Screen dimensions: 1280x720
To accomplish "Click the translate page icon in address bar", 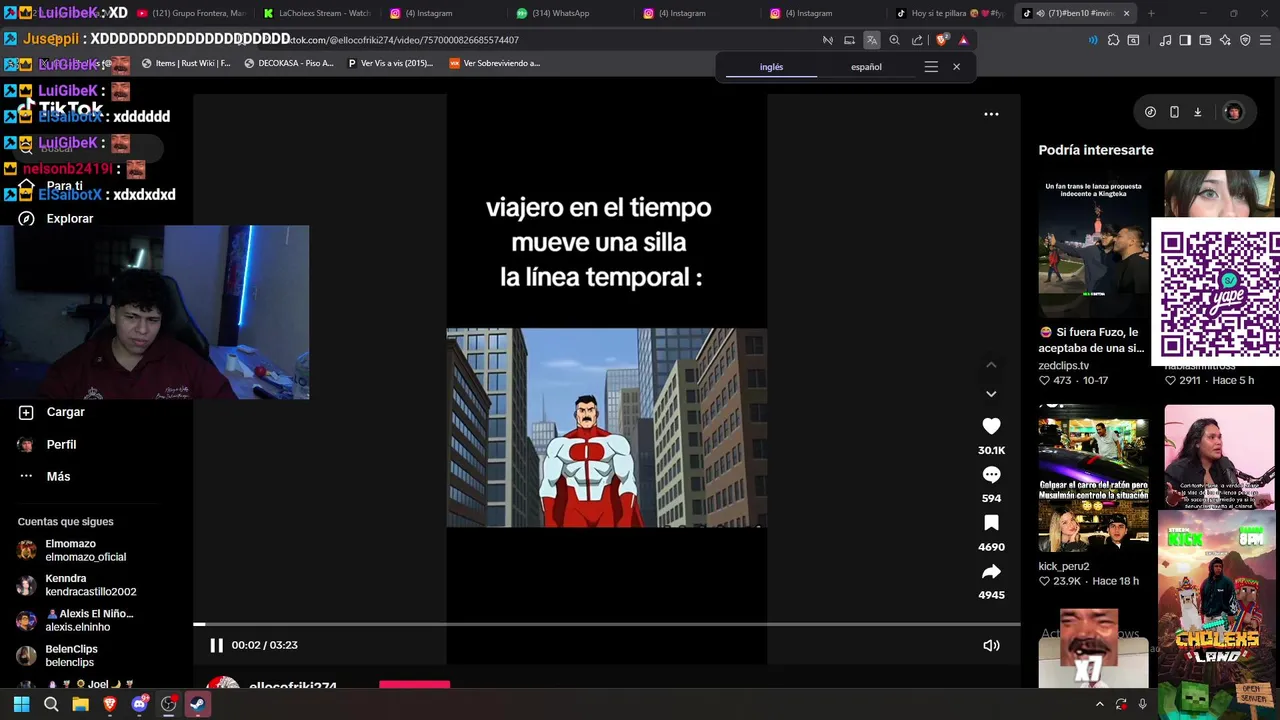I will point(872,40).
